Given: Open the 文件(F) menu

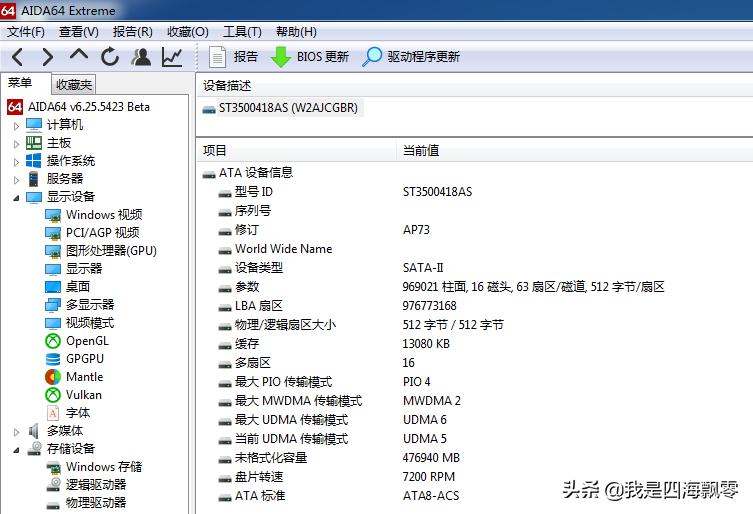Looking at the screenshot, I should [x=25, y=32].
